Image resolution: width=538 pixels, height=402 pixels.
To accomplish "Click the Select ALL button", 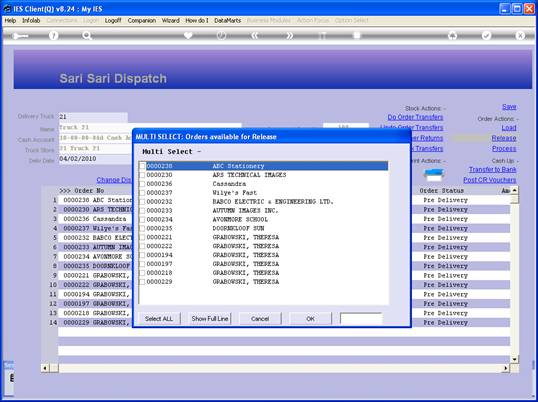I will (x=159, y=319).
